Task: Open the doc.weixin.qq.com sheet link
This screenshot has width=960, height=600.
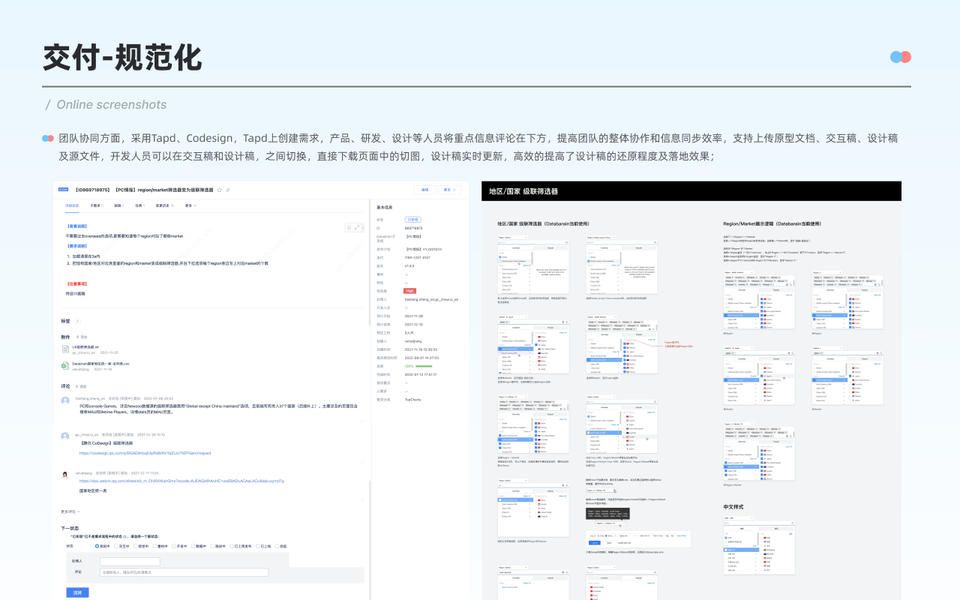Action: pyautogui.click(x=181, y=481)
